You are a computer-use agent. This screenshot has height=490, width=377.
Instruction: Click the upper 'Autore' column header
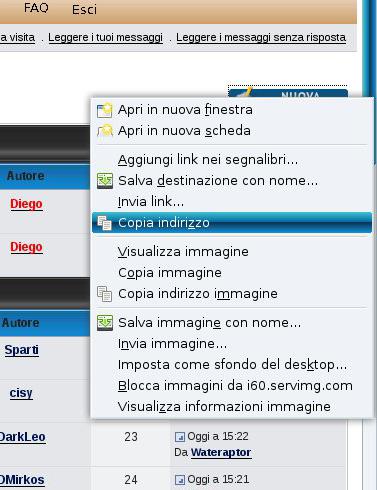(x=25, y=176)
